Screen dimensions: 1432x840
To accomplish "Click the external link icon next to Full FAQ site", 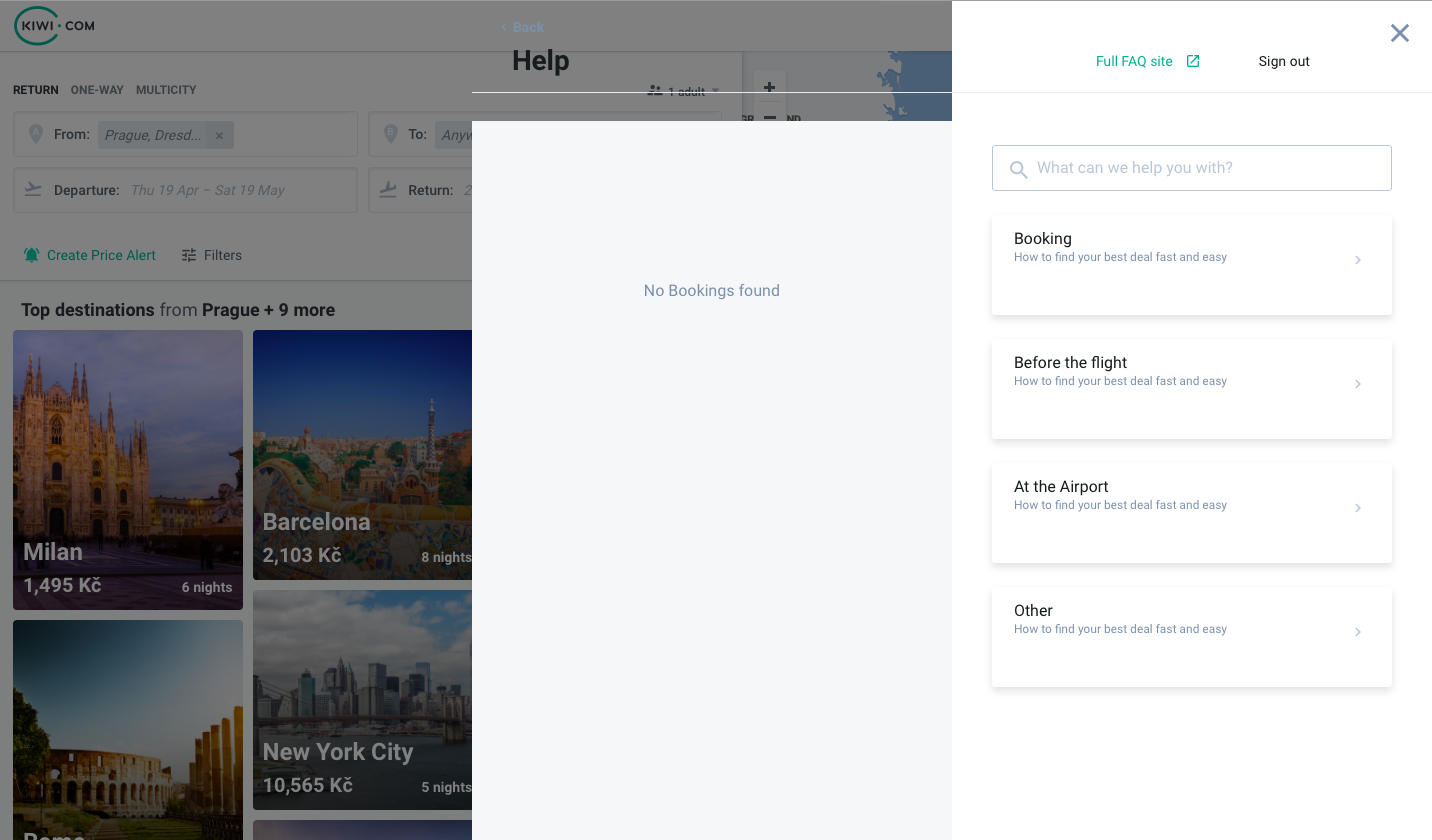I will [x=1192, y=61].
